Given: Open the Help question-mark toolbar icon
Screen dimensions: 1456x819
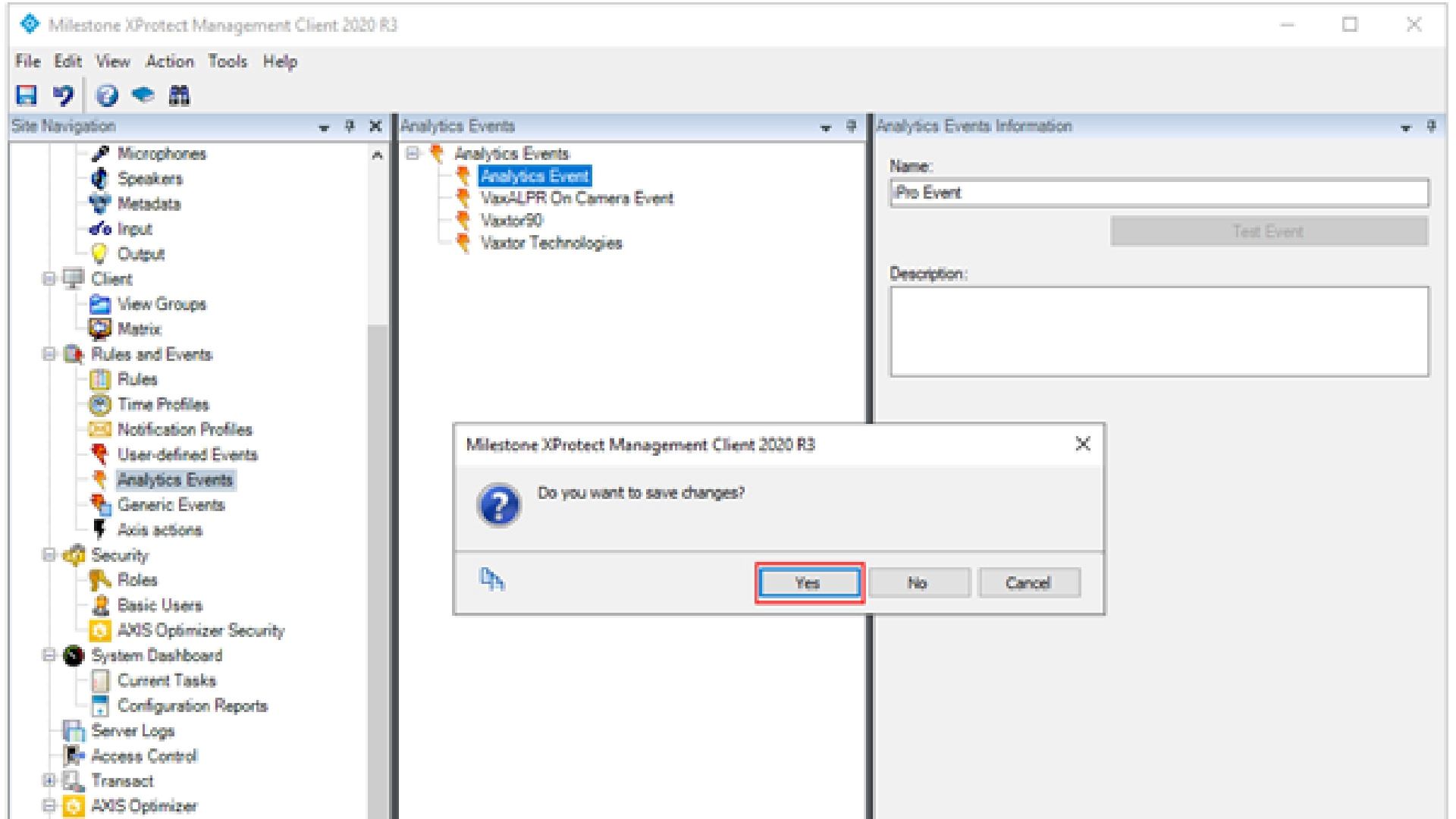Looking at the screenshot, I should pos(107,96).
